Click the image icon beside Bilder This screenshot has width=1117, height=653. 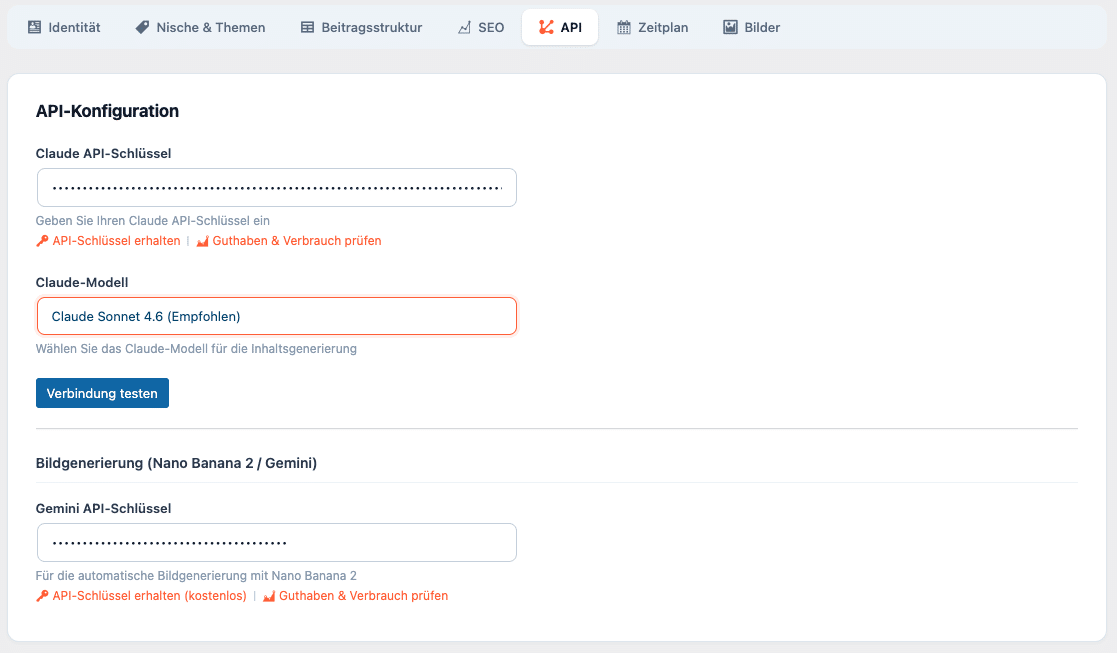728,27
